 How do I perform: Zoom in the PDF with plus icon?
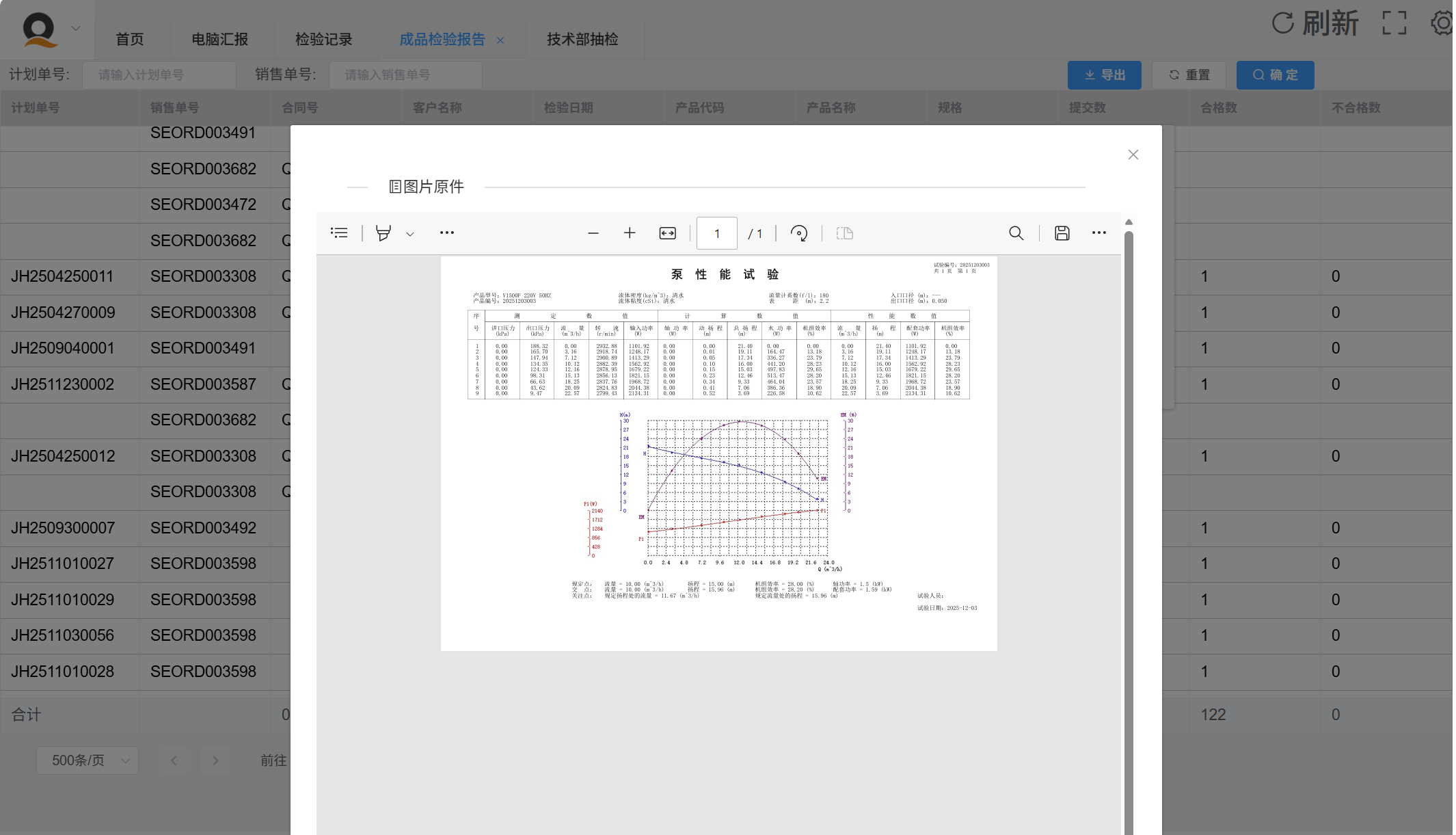(630, 233)
